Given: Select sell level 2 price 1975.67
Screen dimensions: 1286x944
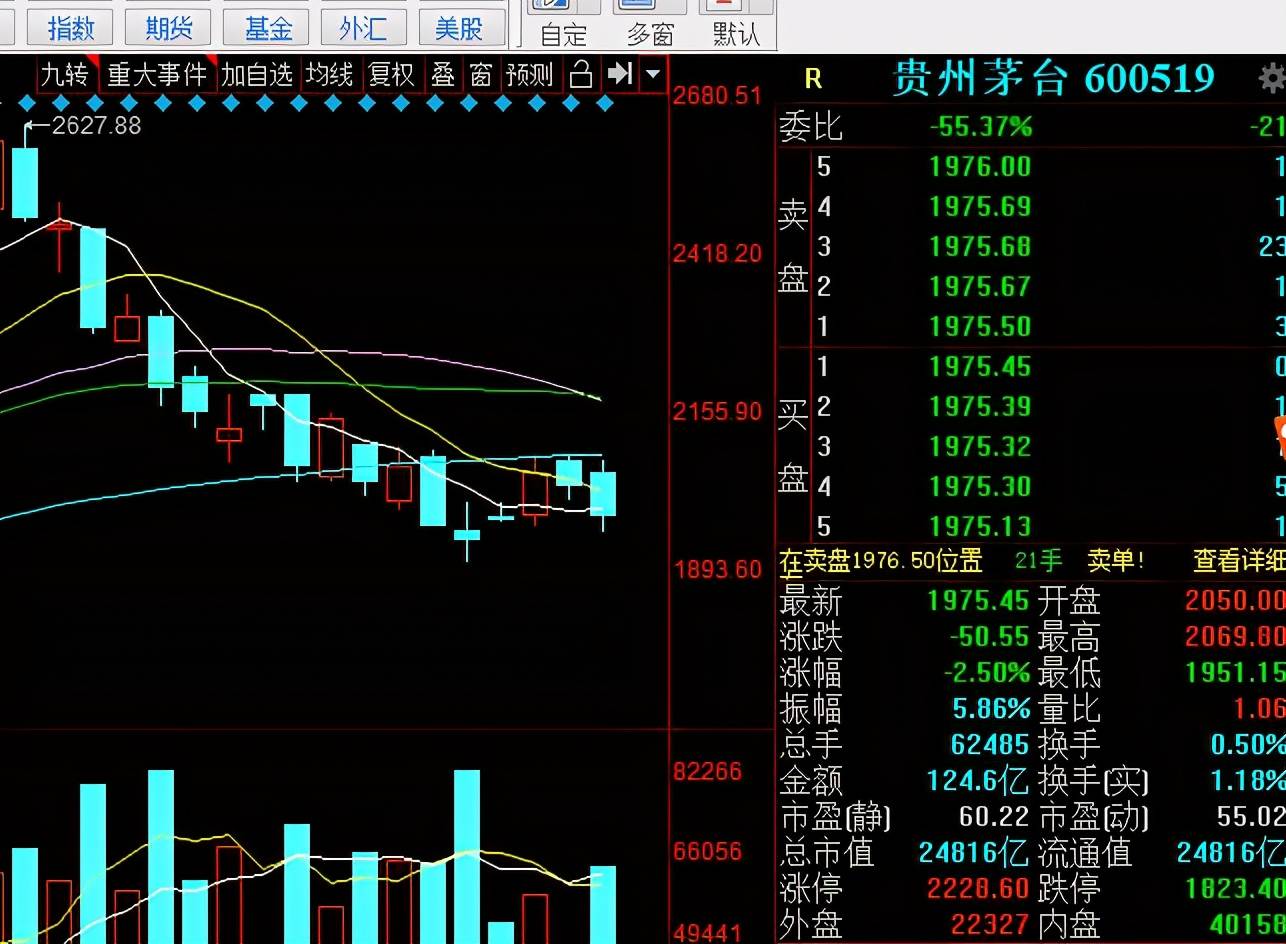Looking at the screenshot, I should 980,287.
